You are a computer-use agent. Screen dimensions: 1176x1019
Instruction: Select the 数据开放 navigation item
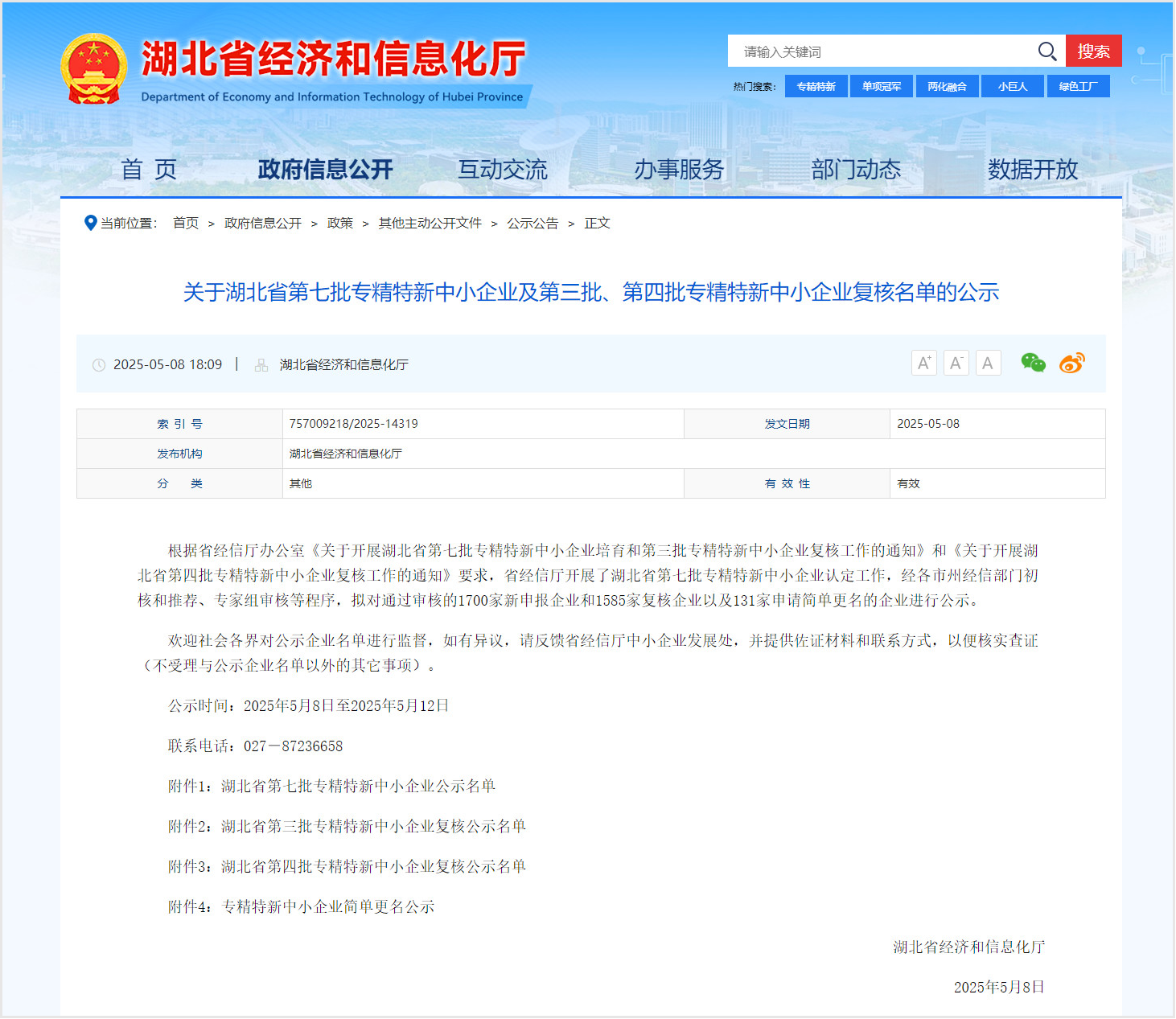(1032, 170)
